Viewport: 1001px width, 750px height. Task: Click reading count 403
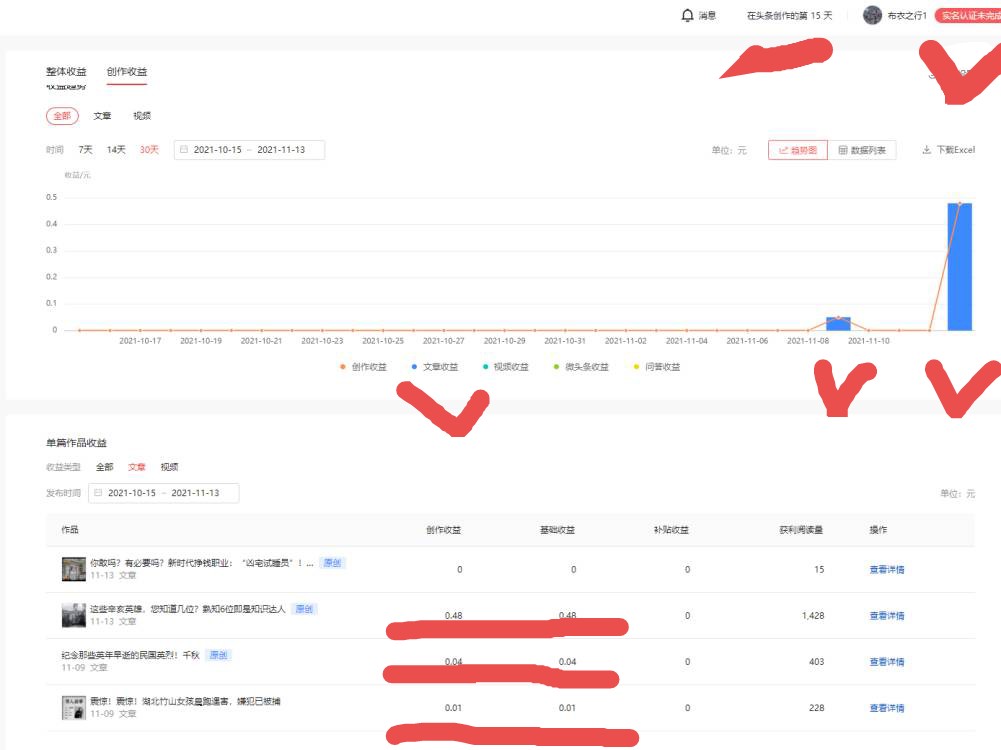click(817, 662)
